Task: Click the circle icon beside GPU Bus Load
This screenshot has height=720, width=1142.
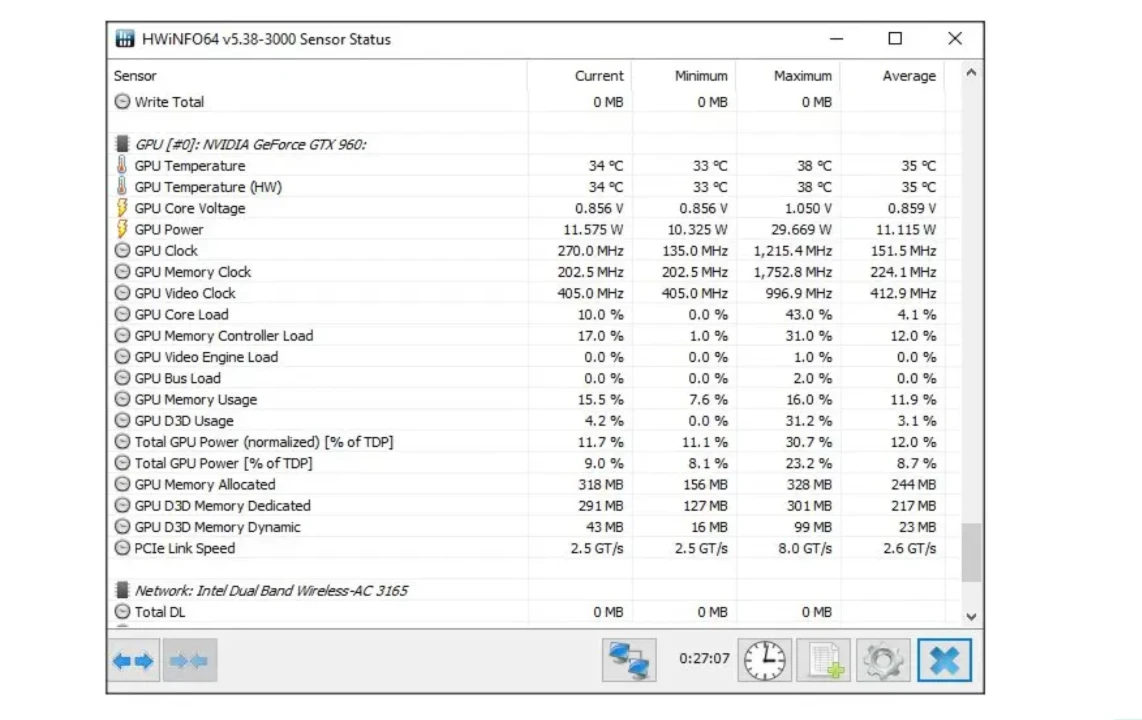Action: click(122, 378)
